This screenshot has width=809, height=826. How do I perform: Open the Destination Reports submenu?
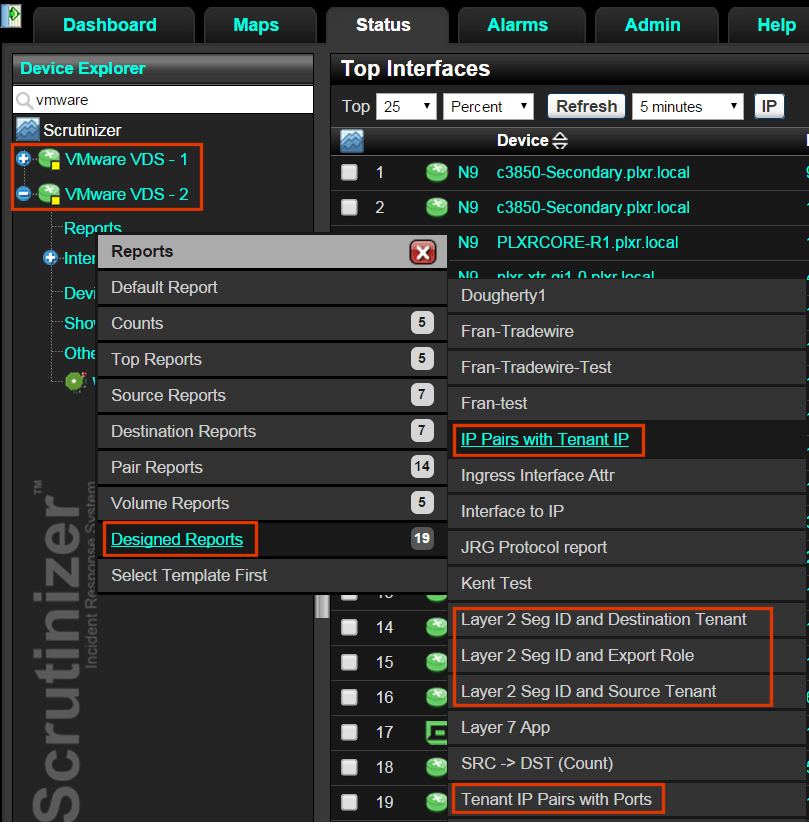click(x=272, y=431)
